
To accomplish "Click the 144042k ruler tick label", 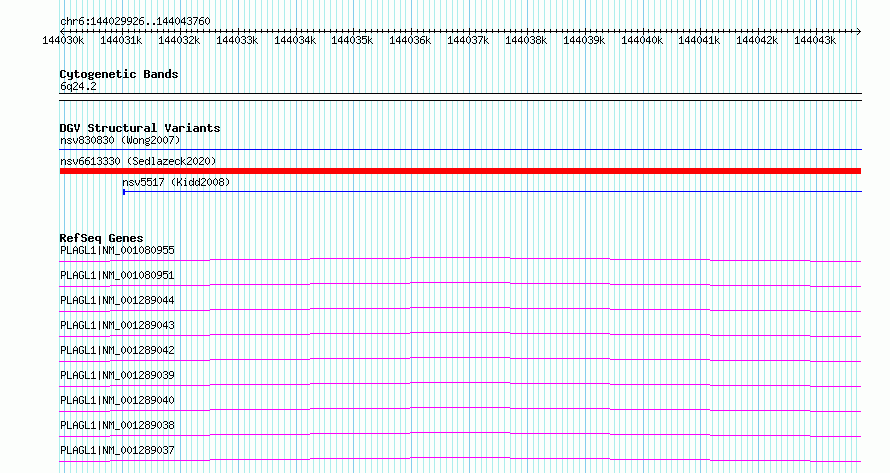I will click(757, 40).
